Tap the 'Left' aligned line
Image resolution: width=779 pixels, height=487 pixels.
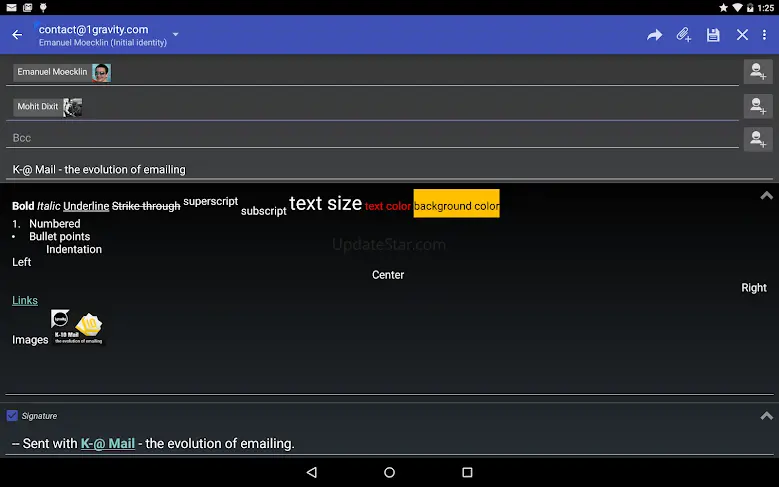click(21, 262)
